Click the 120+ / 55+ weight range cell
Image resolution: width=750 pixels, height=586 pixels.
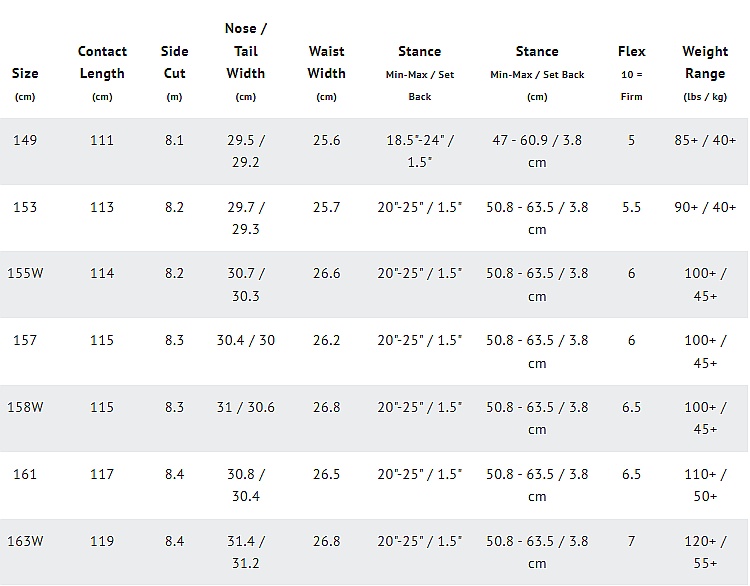pos(705,552)
